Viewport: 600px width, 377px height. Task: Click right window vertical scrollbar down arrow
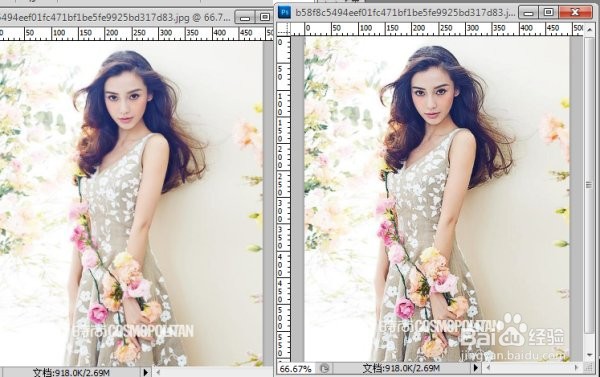pyautogui.click(x=589, y=355)
